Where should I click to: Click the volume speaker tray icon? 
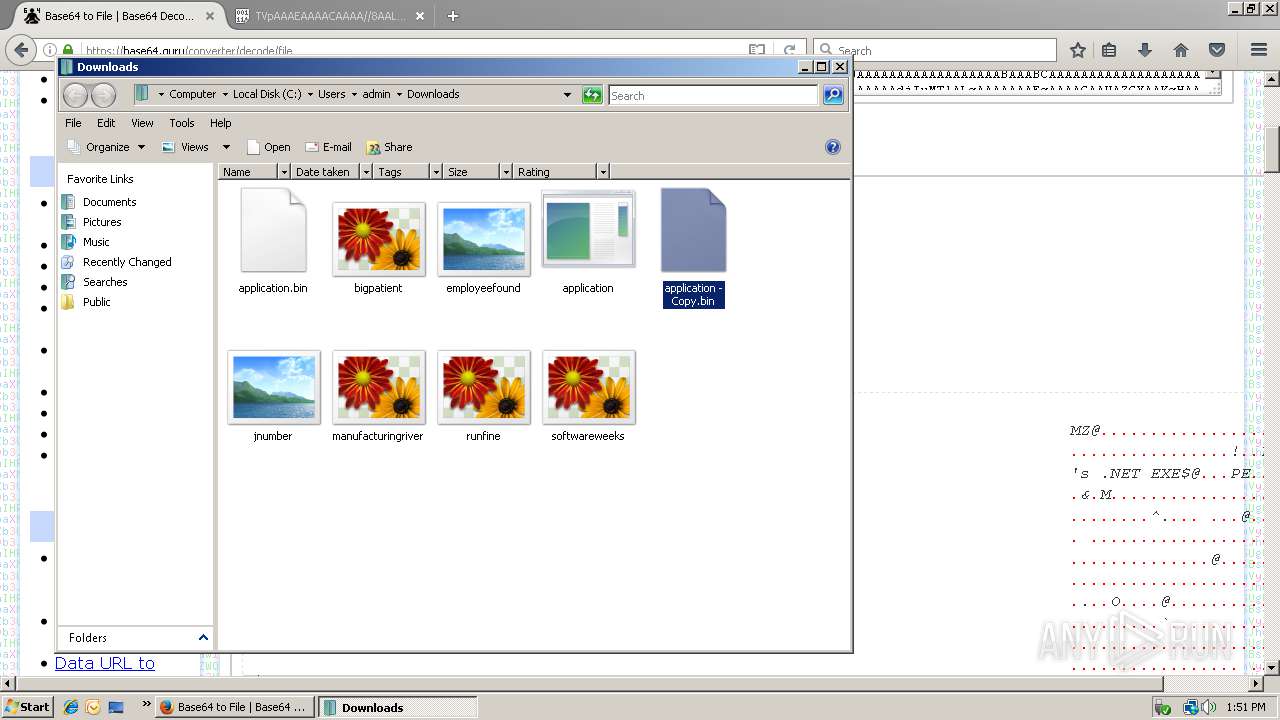pos(1210,707)
